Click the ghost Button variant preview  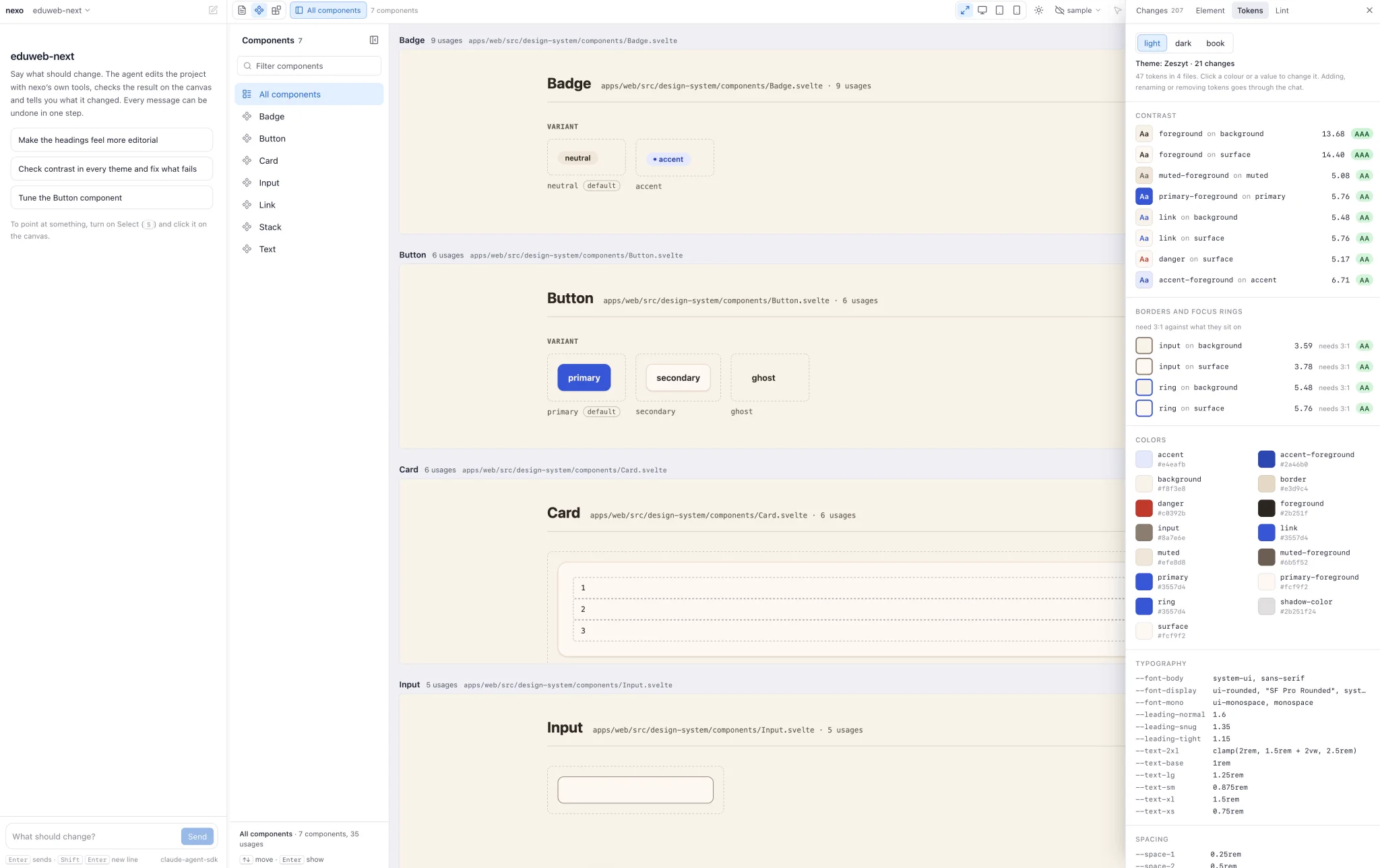[763, 378]
